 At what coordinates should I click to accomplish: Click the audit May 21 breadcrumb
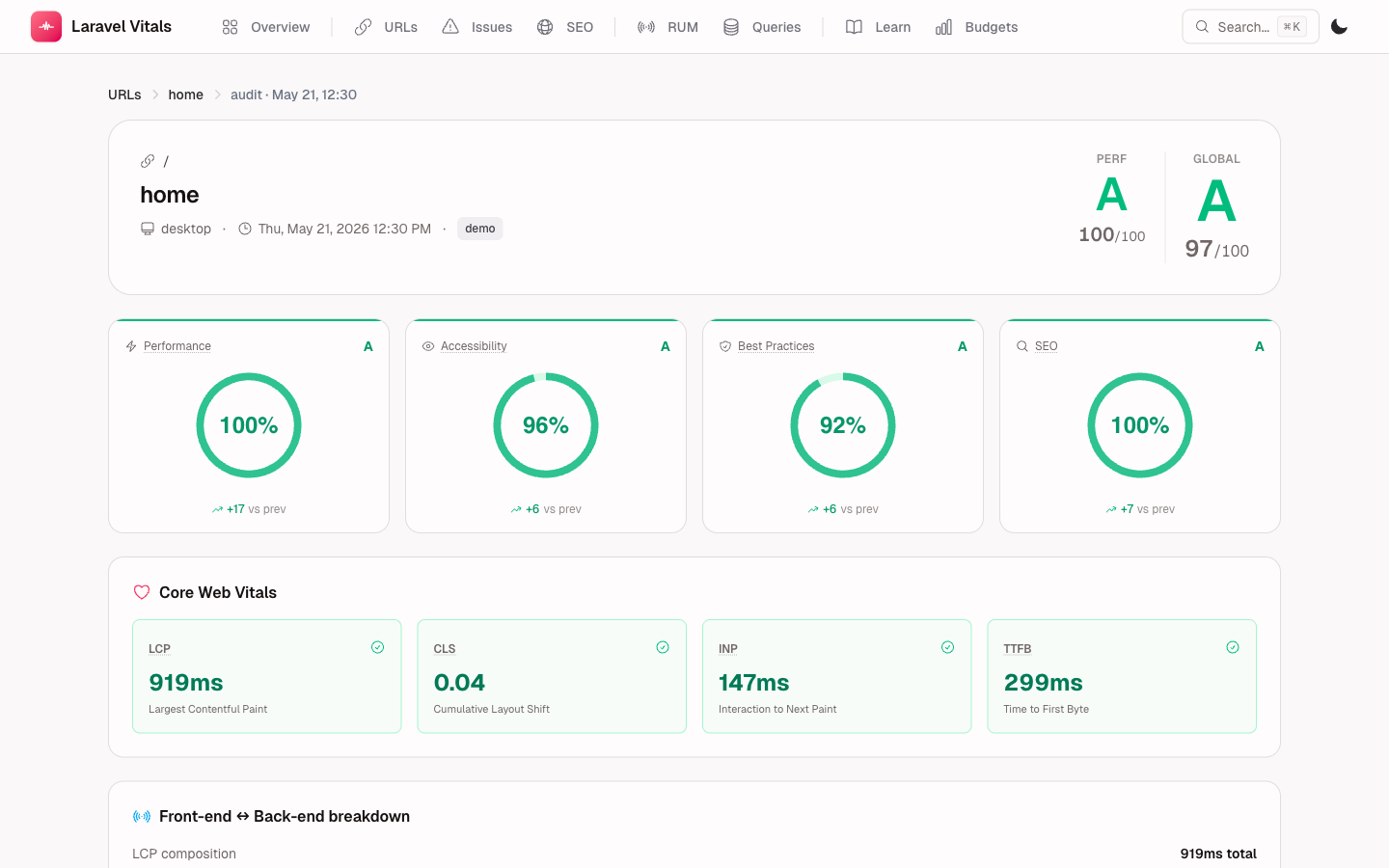[293, 95]
